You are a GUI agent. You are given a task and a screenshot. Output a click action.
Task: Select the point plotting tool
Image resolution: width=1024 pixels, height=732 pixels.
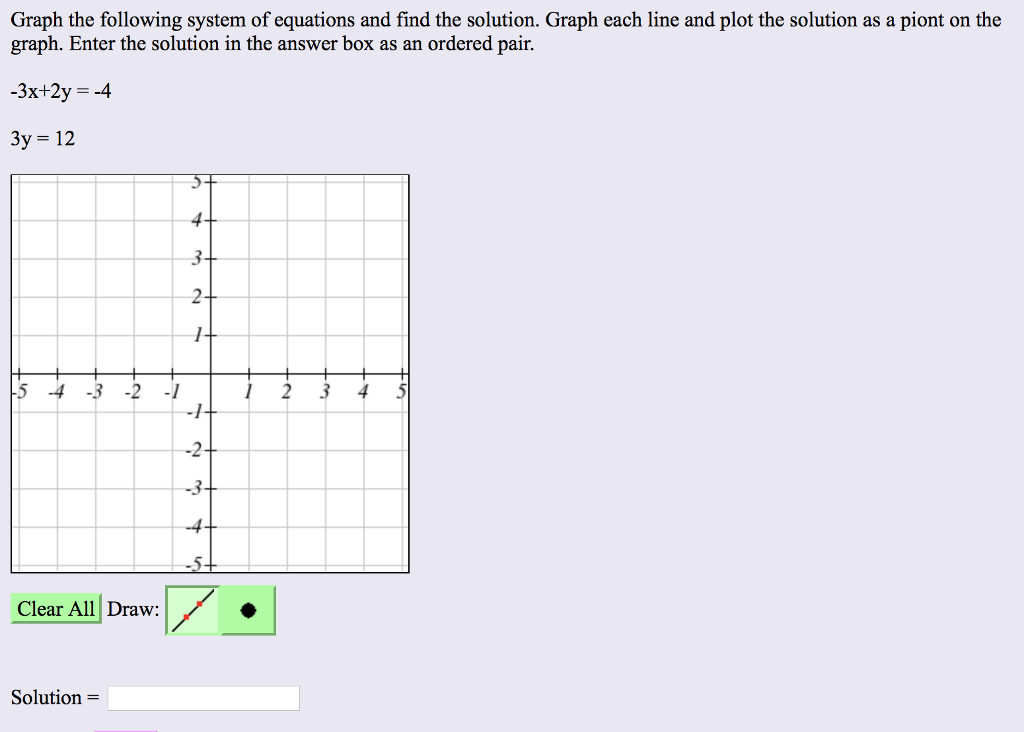tap(247, 608)
